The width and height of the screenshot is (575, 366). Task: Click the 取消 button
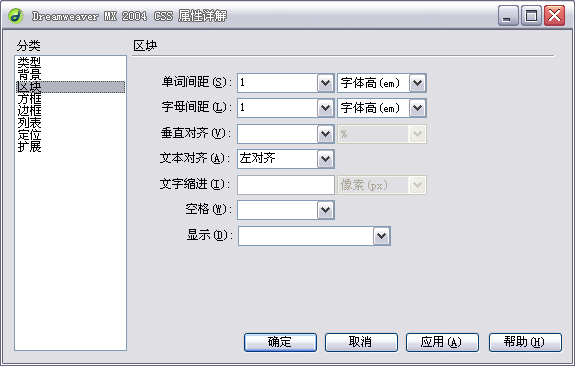tap(361, 342)
